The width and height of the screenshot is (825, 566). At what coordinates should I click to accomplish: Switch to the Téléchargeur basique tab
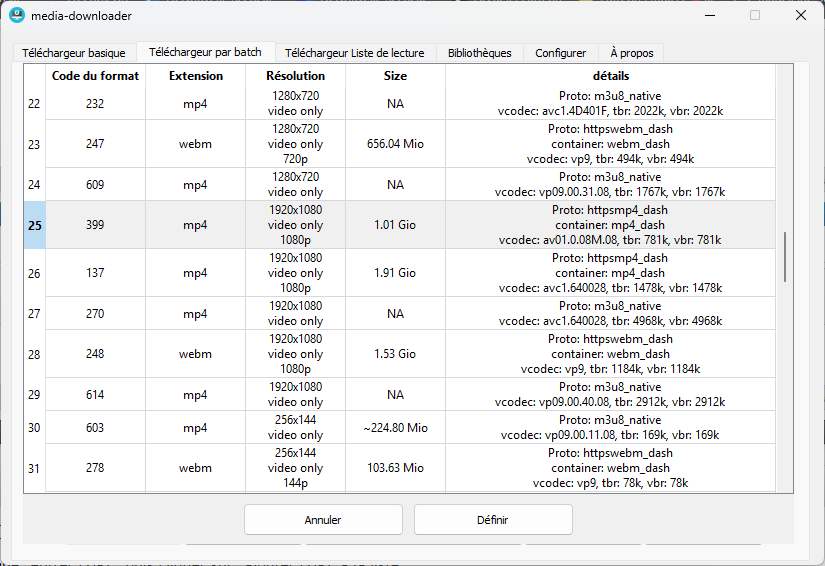(75, 53)
